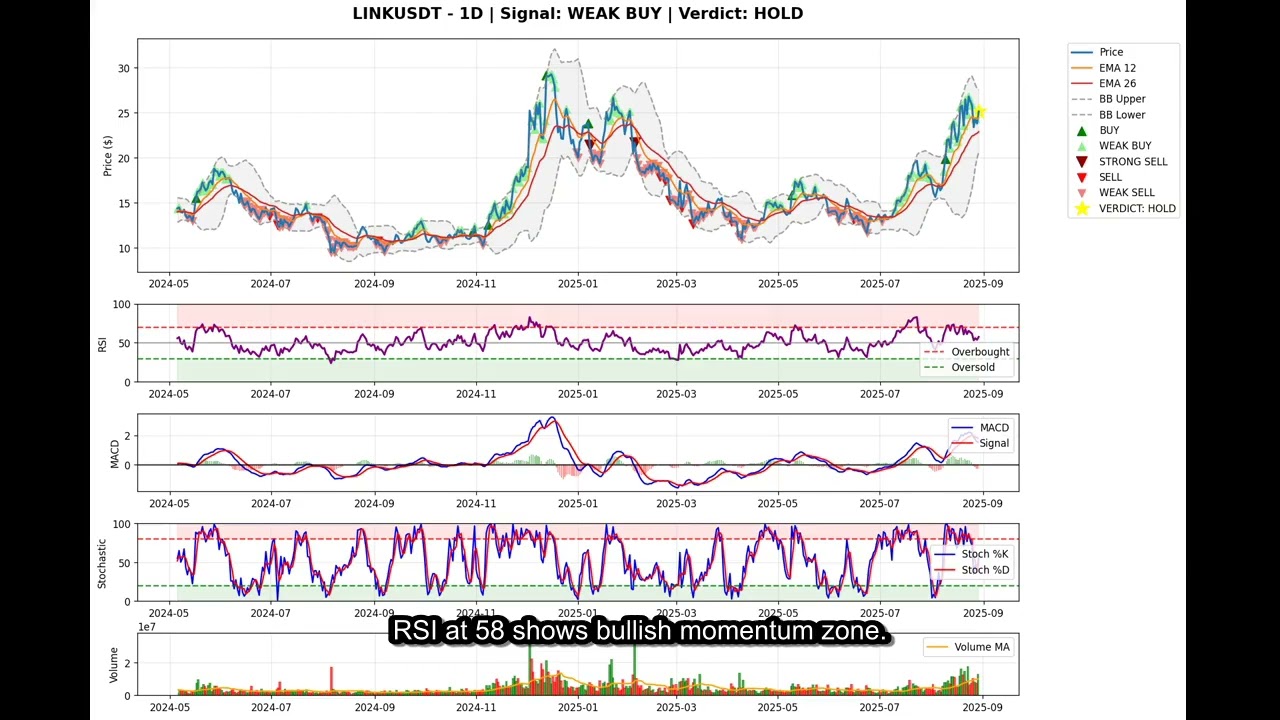The height and width of the screenshot is (720, 1280).
Task: Select the BB Upper legend entry
Action: pyautogui.click(x=1108, y=99)
